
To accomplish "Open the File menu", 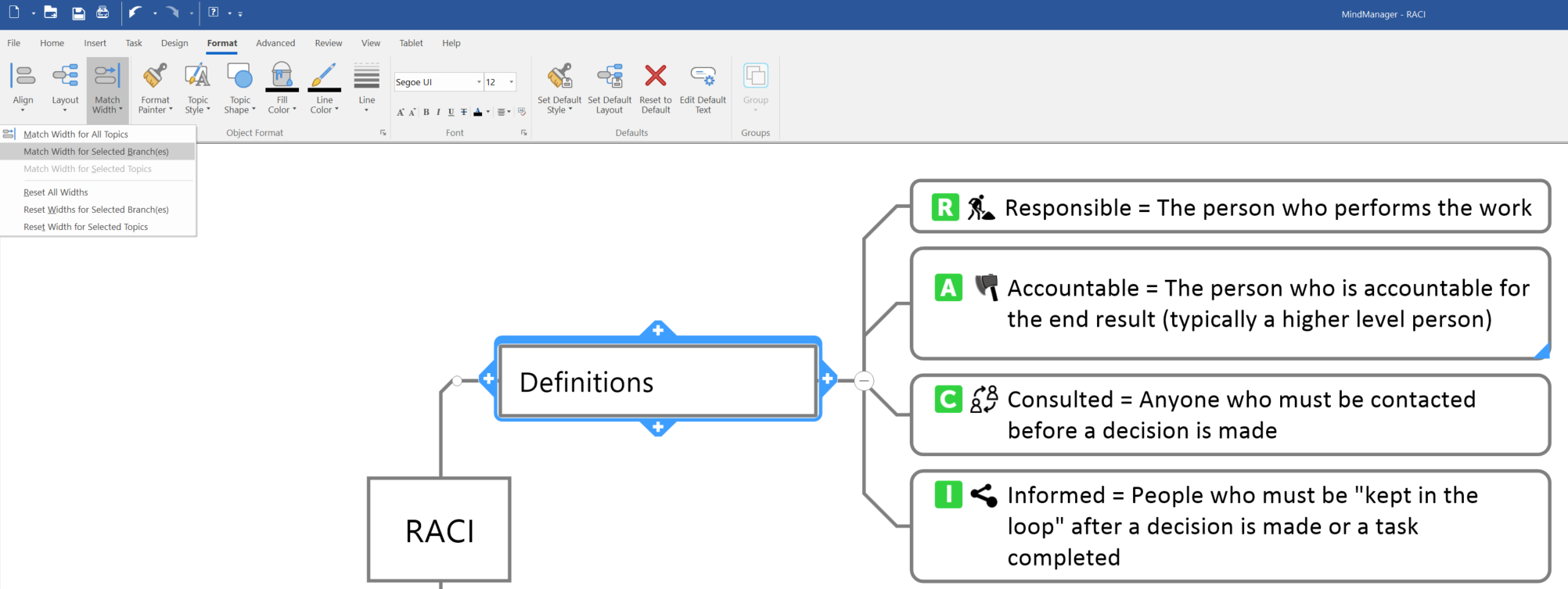I will (14, 43).
